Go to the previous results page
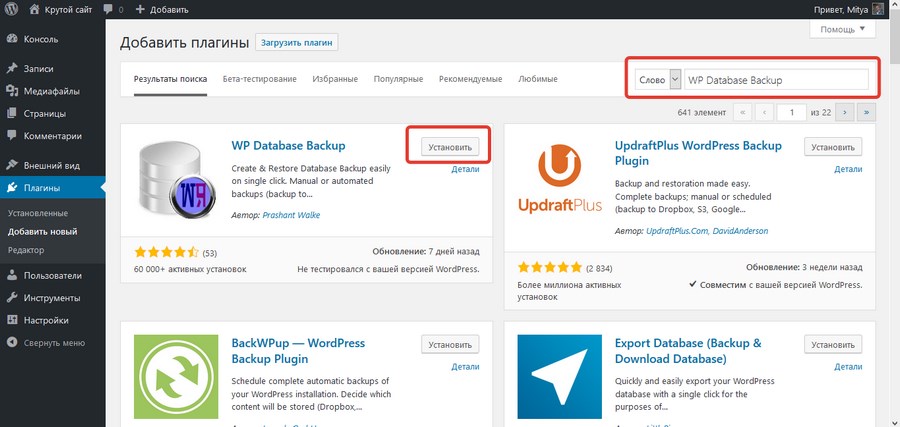900x427 pixels. click(764, 112)
